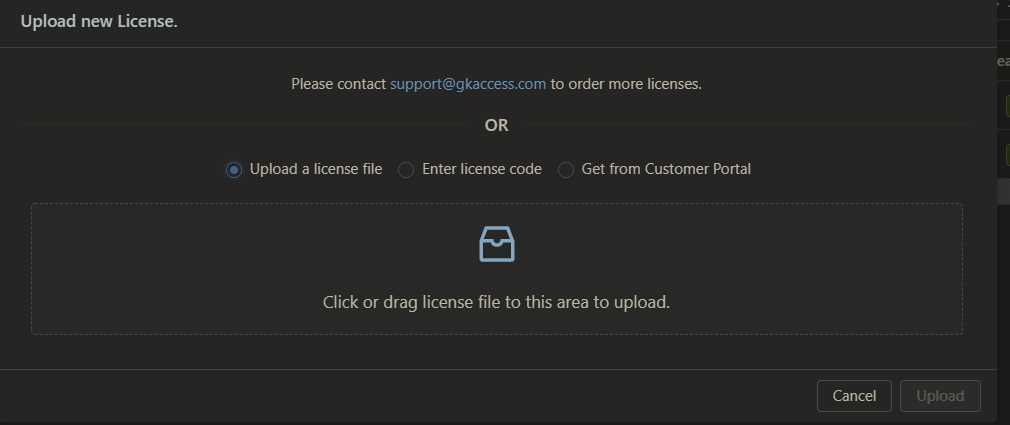
Task: Click the light grey row behind the dialog
Action: (x=1003, y=192)
